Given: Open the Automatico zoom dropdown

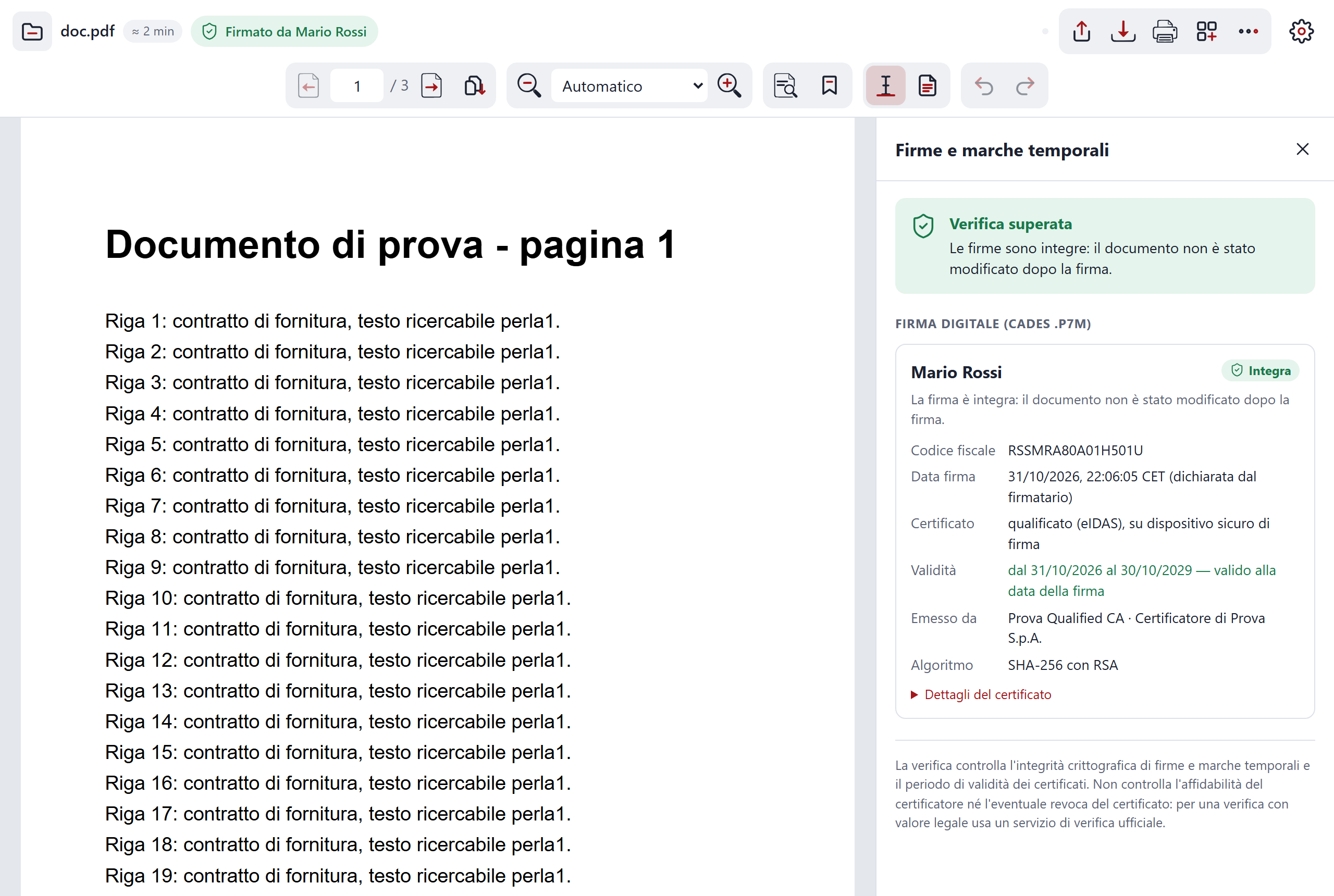Looking at the screenshot, I should click(x=629, y=86).
